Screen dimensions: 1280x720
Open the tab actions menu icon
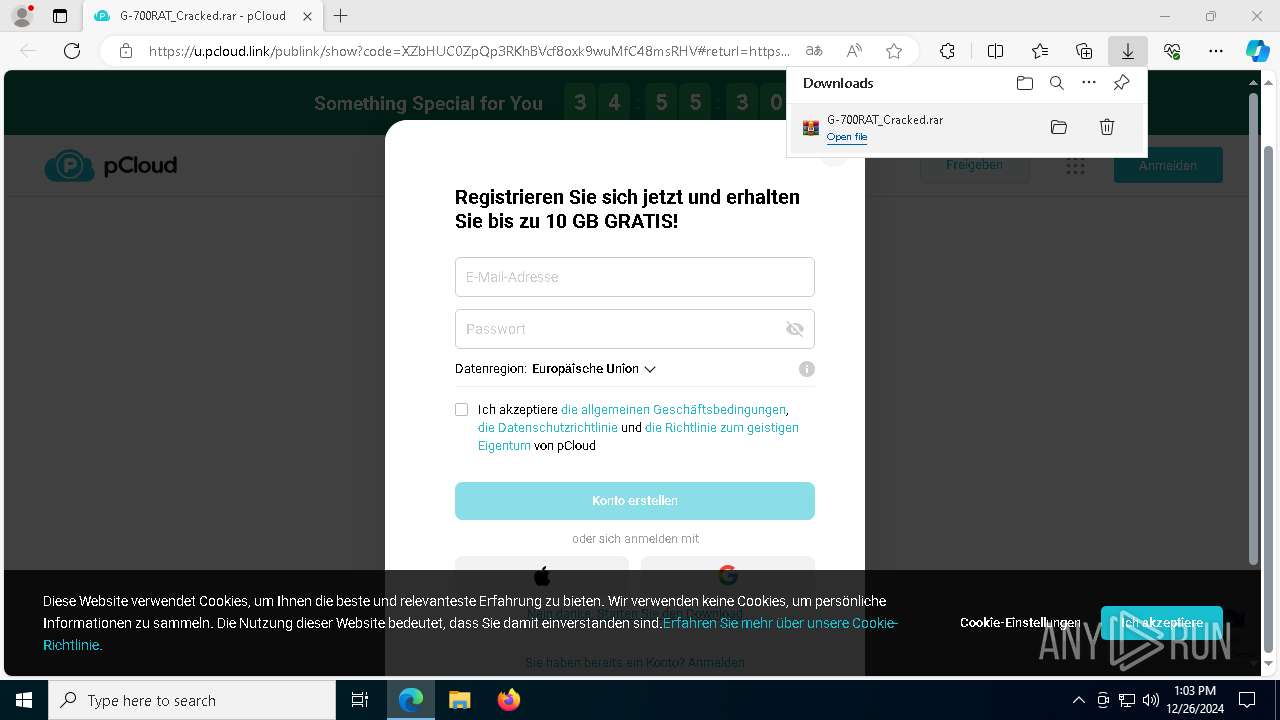[x=60, y=16]
